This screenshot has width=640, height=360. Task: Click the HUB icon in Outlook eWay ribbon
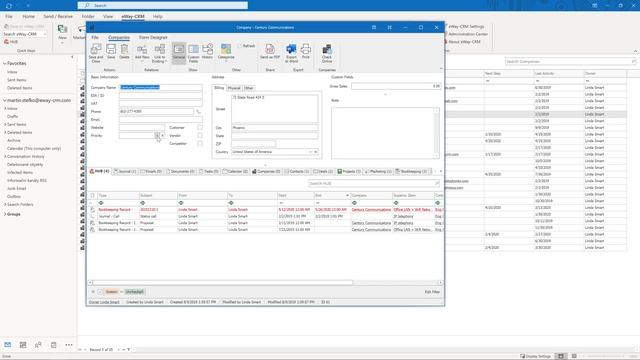tap(11, 42)
